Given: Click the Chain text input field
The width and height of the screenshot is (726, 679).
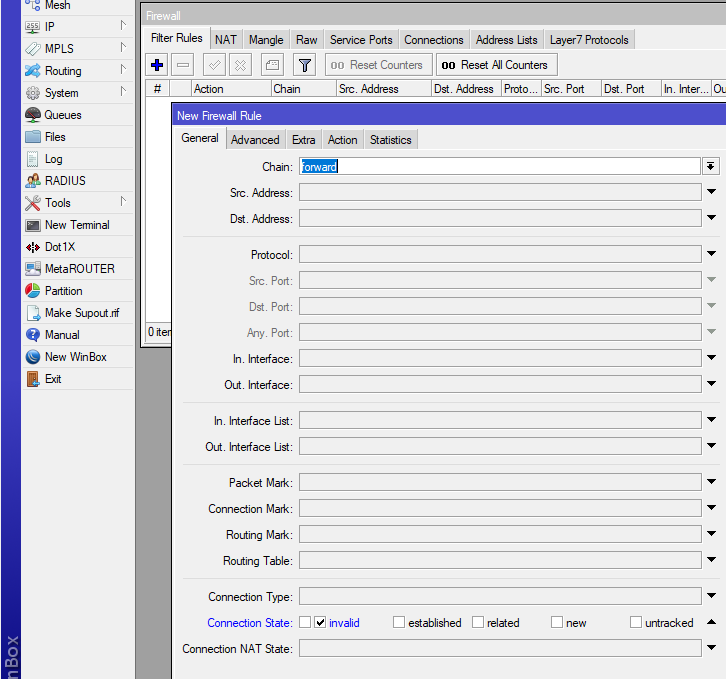Looking at the screenshot, I should tap(500, 167).
